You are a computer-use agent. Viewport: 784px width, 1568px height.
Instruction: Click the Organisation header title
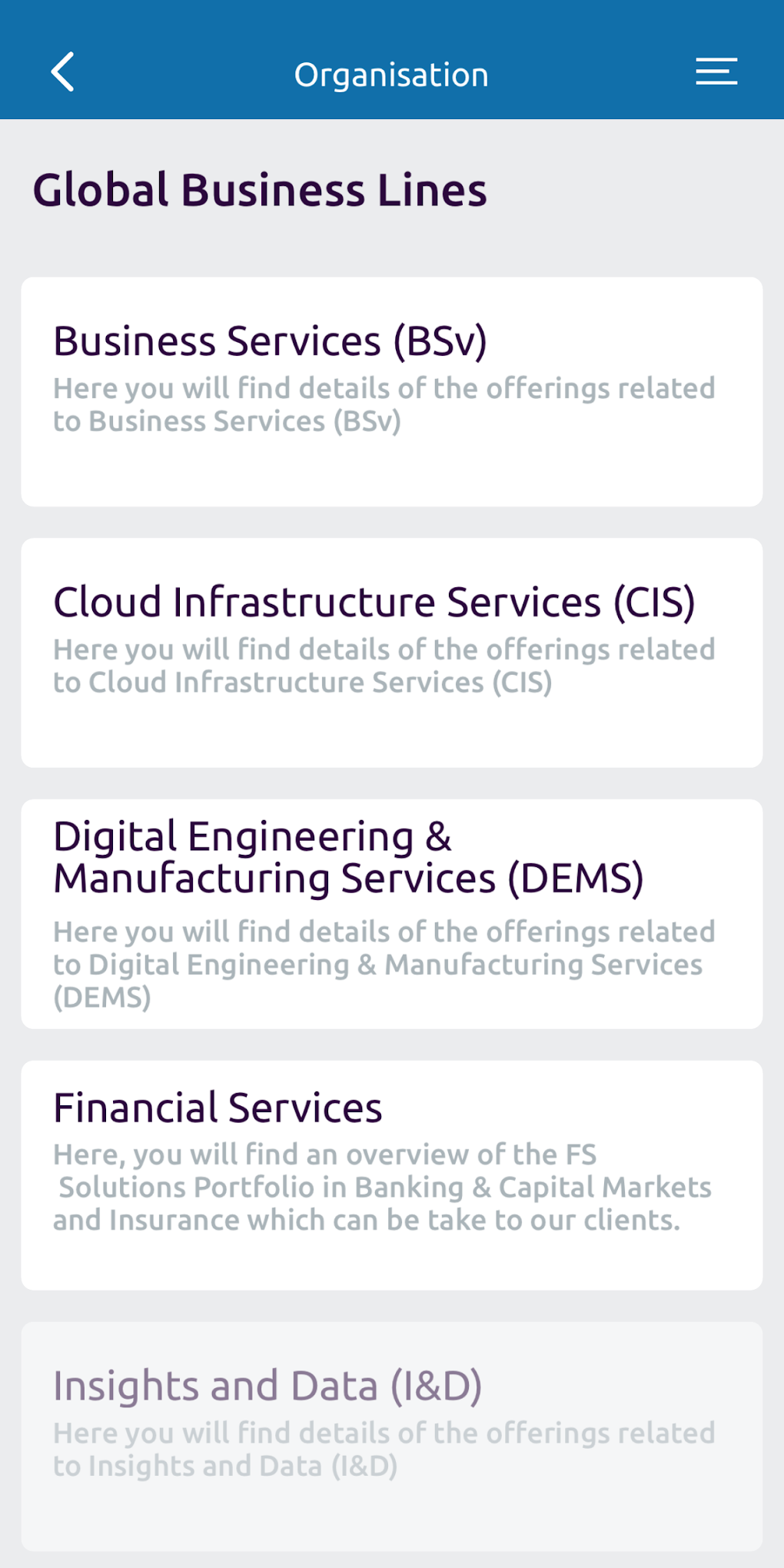[x=391, y=75]
